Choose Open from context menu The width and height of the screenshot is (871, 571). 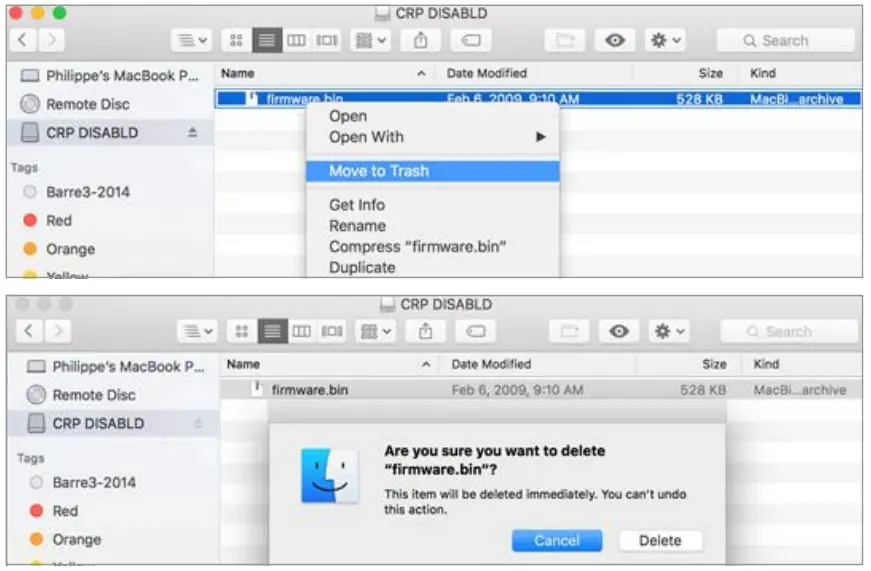(x=432, y=116)
